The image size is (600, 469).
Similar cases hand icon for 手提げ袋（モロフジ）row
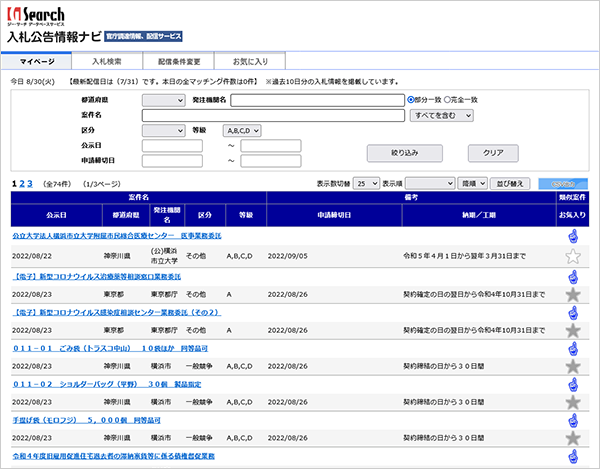coord(573,421)
